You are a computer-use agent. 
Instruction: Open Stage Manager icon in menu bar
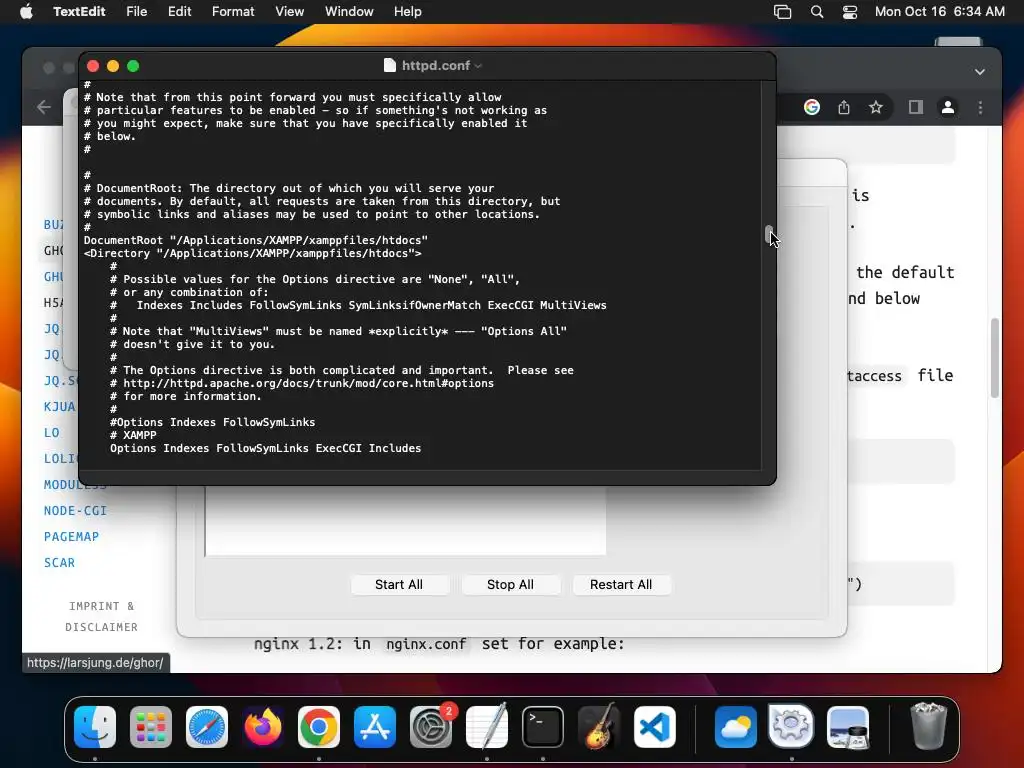coord(782,12)
